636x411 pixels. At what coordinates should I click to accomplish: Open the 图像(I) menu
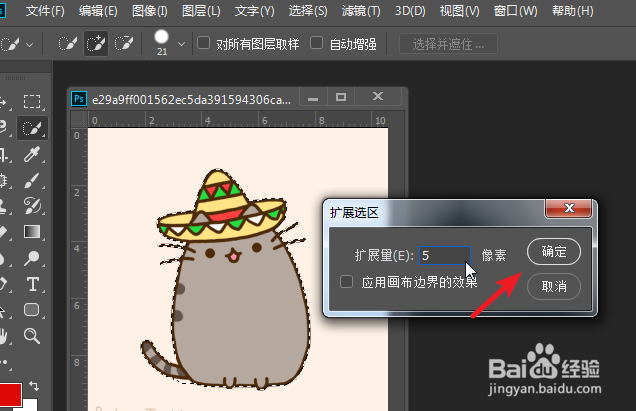[150, 11]
